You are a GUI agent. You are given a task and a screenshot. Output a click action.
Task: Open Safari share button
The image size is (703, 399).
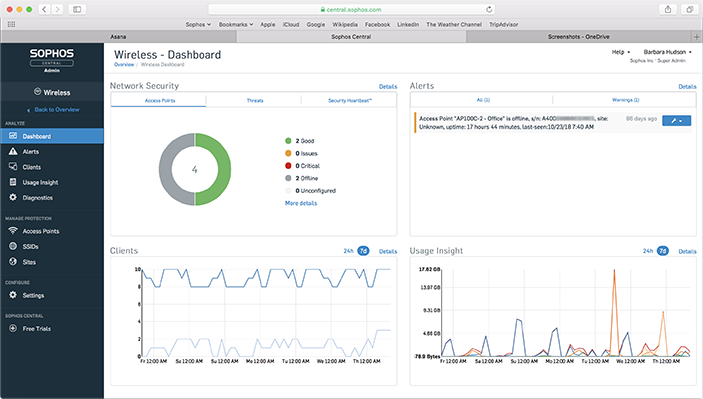coord(668,9)
